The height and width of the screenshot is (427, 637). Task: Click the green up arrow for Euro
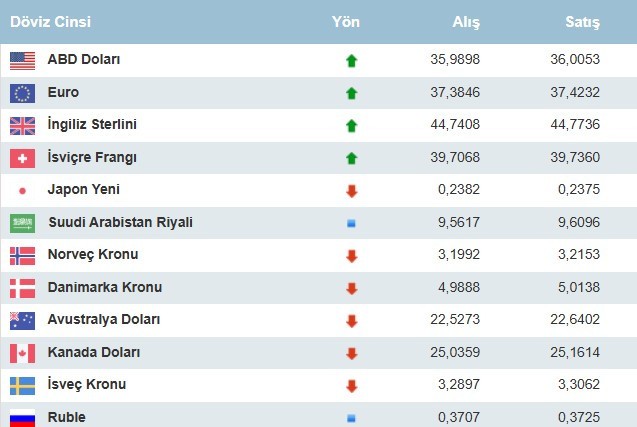[351, 93]
